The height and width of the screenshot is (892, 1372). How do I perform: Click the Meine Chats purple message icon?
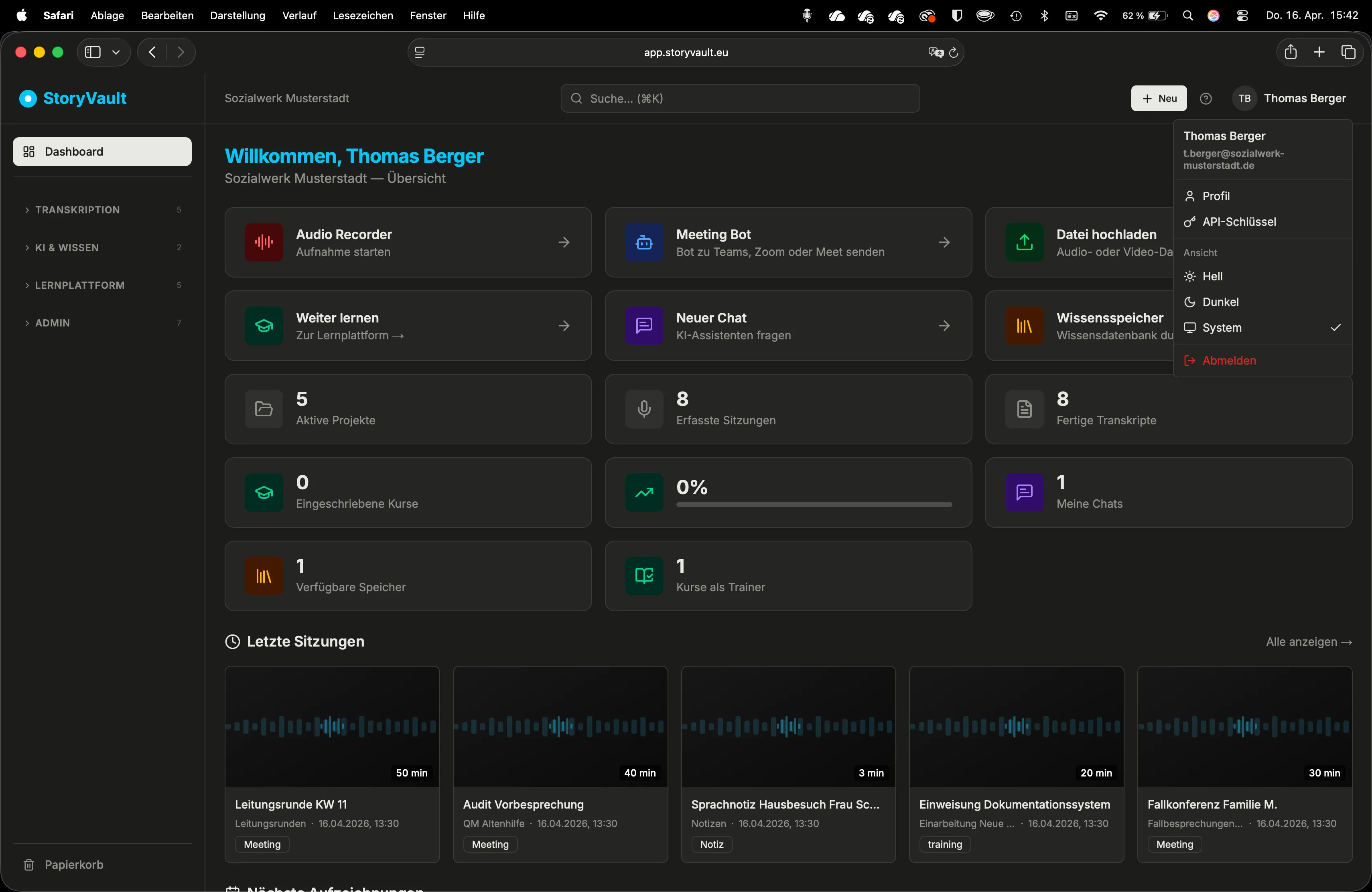[1025, 493]
